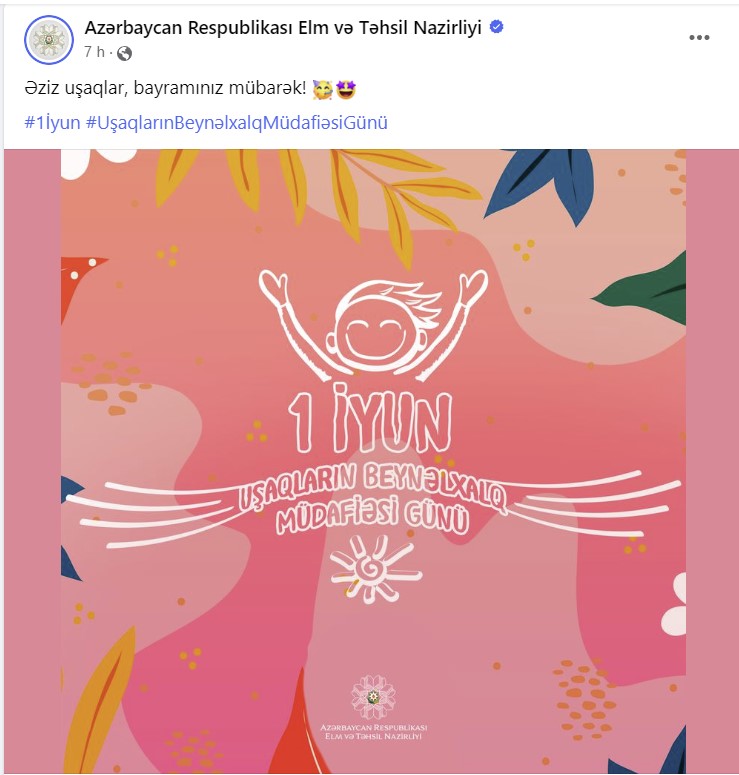Click the smiling child drawing in the image

tap(374, 325)
